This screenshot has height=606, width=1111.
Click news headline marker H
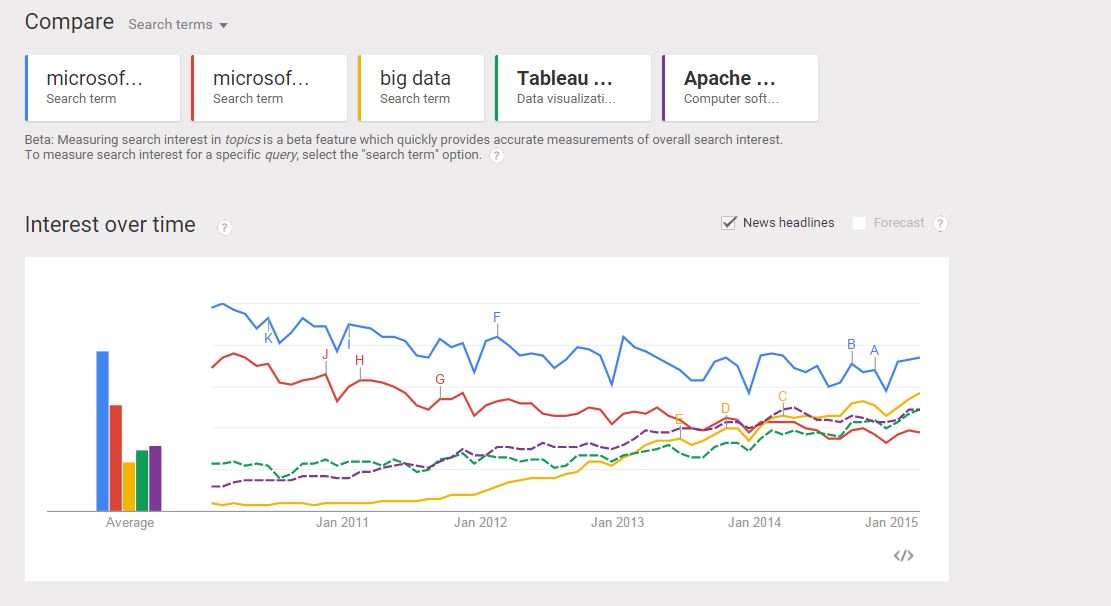point(359,360)
